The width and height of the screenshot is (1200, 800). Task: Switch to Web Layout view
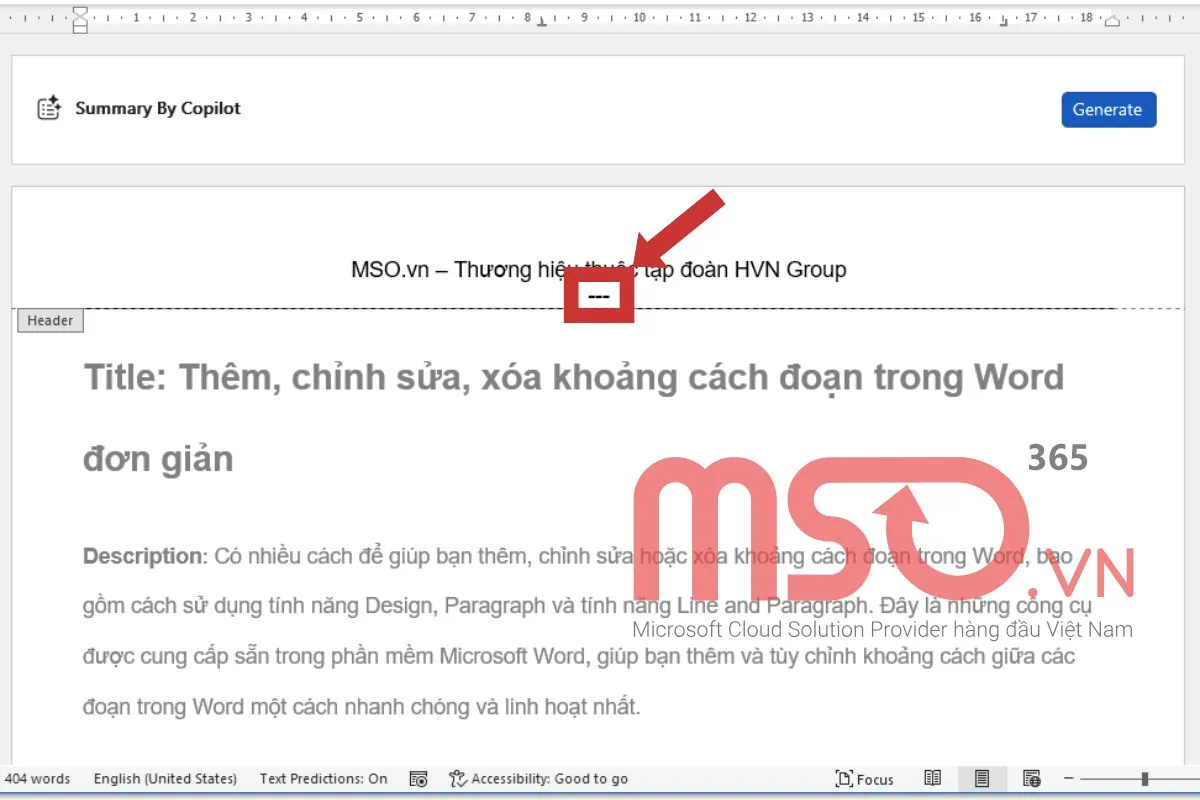tap(1031, 779)
